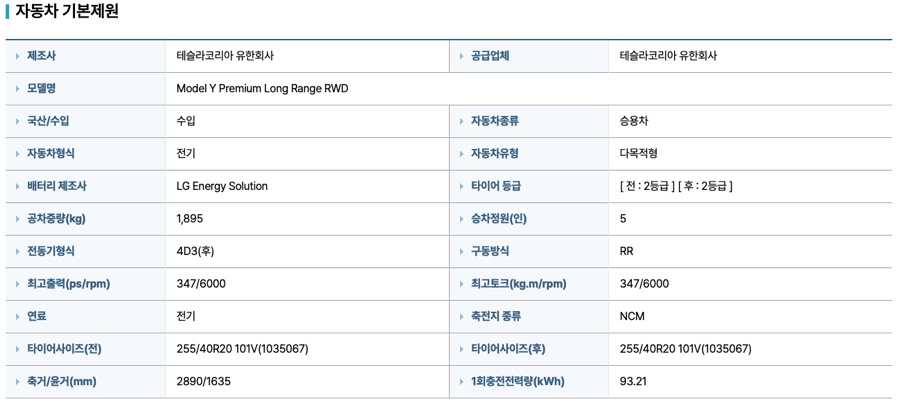Click the Model Y Premium Long Range RWD value
The width and height of the screenshot is (900, 402).
(262, 88)
